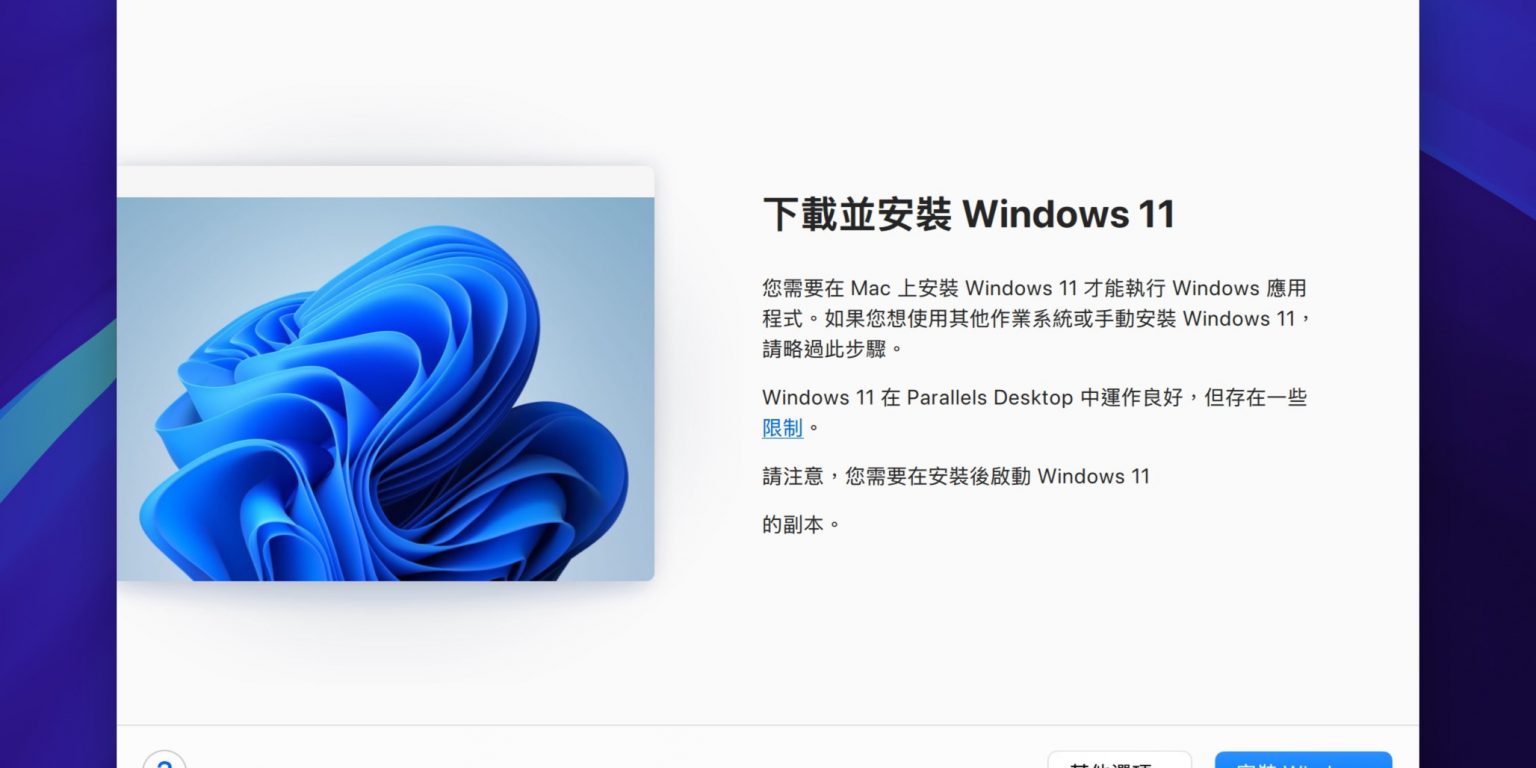Click the 請略過此步驟 sentence
1536x768 pixels.
(833, 349)
